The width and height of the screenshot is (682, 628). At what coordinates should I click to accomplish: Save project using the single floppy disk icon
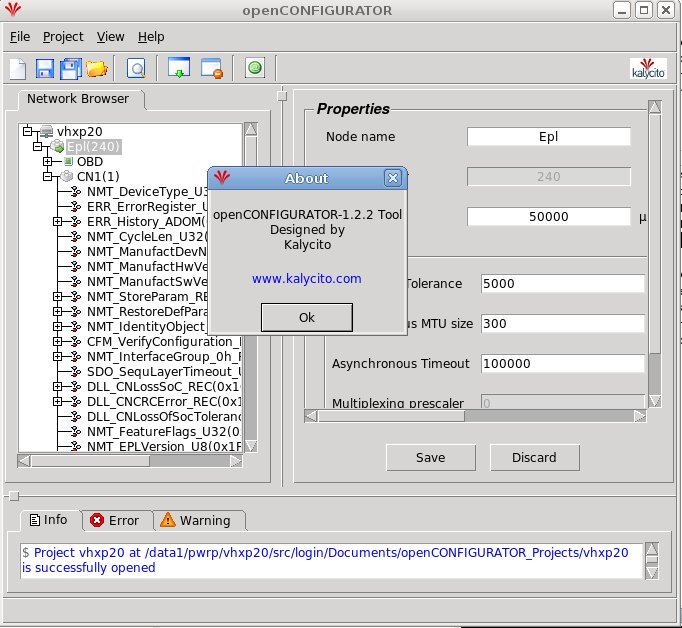coord(44,69)
